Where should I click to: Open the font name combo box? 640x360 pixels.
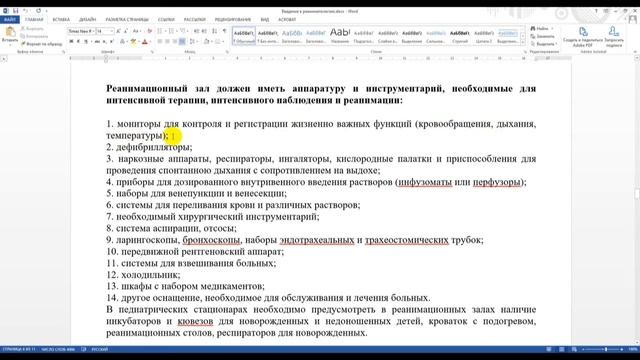click(81, 31)
